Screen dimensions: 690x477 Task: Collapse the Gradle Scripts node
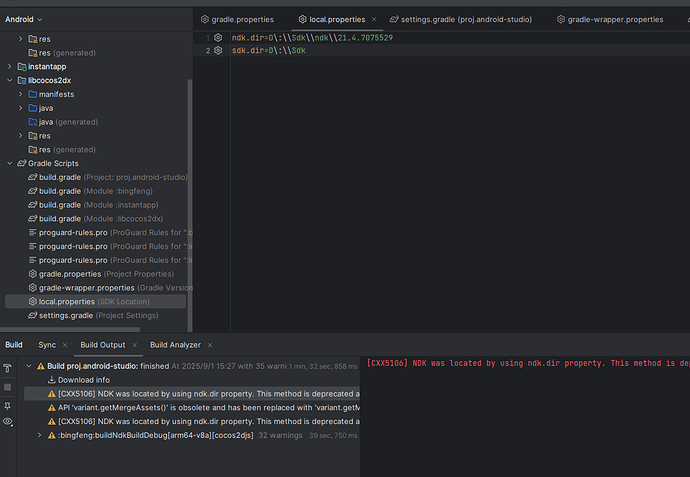click(x=10, y=163)
